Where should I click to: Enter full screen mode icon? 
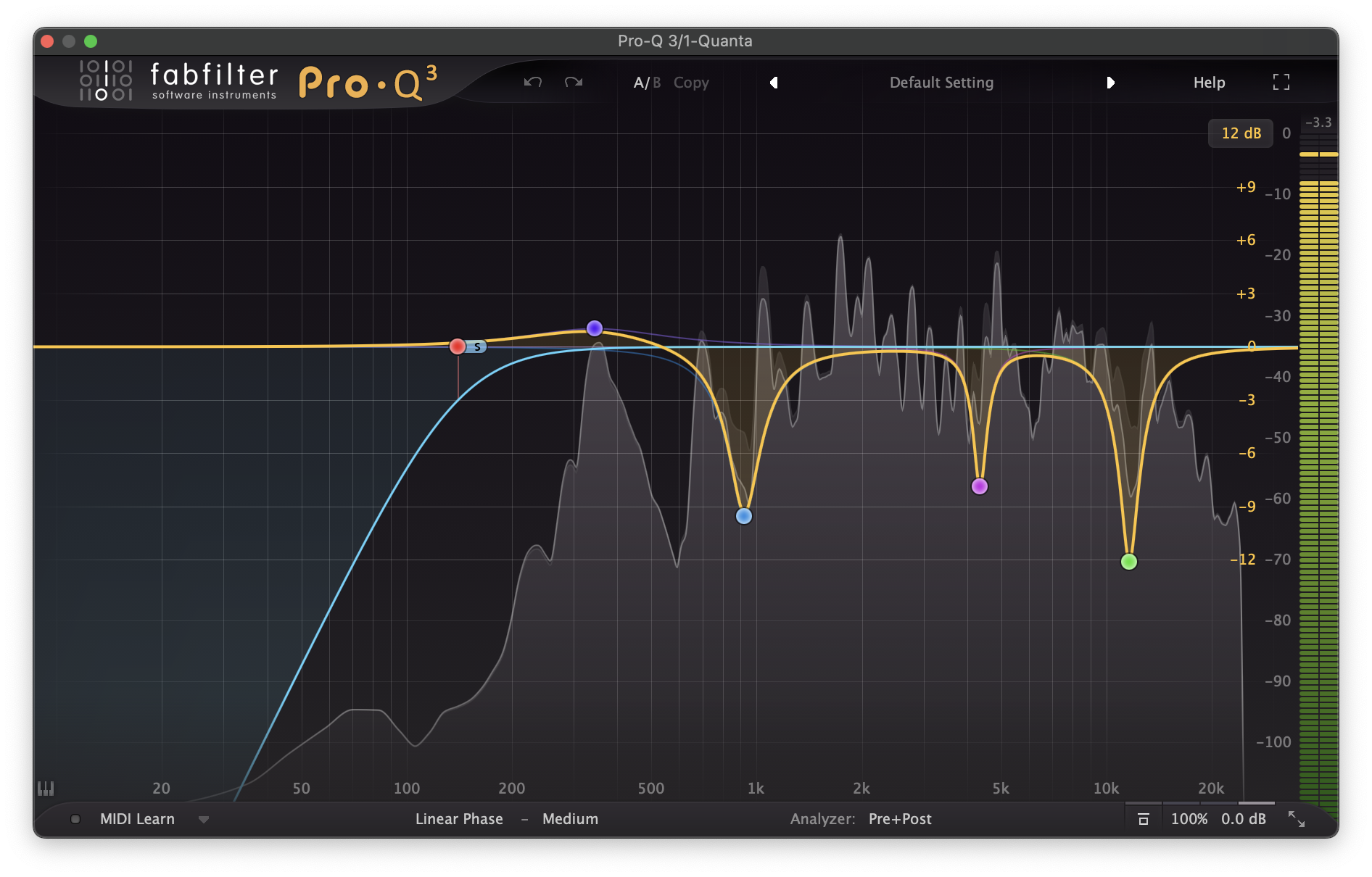coord(1281,82)
